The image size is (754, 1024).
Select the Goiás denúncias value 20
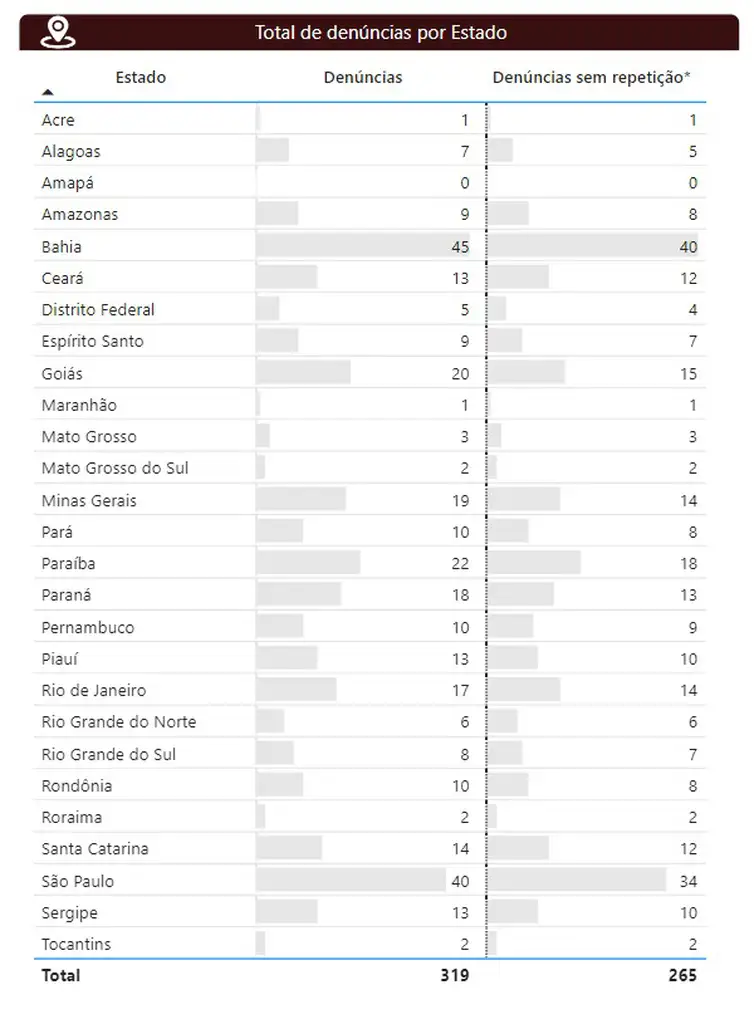point(460,373)
